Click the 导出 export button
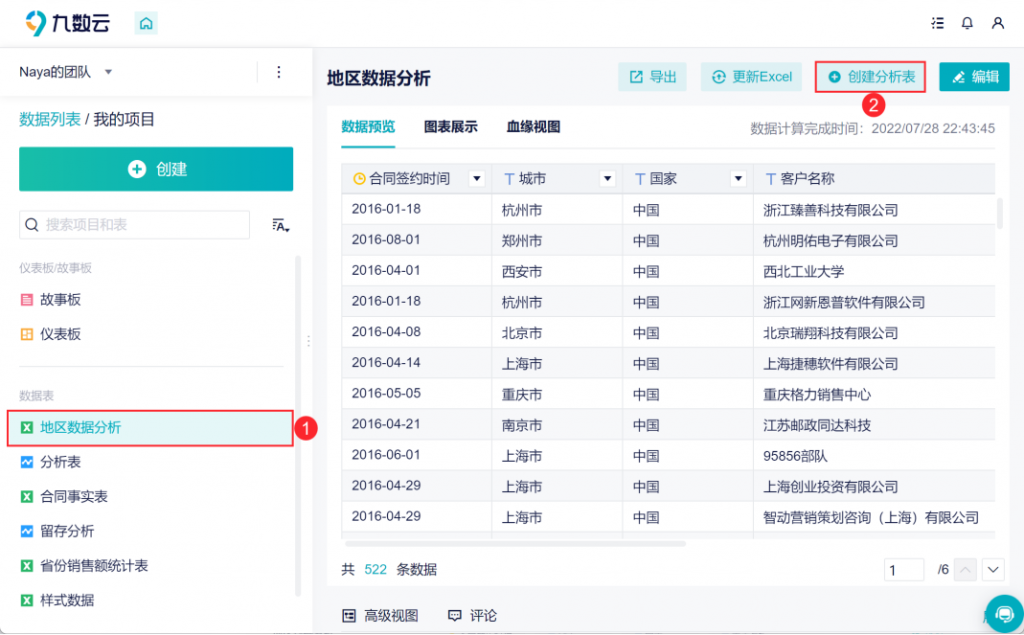This screenshot has width=1024, height=635. [x=652, y=77]
